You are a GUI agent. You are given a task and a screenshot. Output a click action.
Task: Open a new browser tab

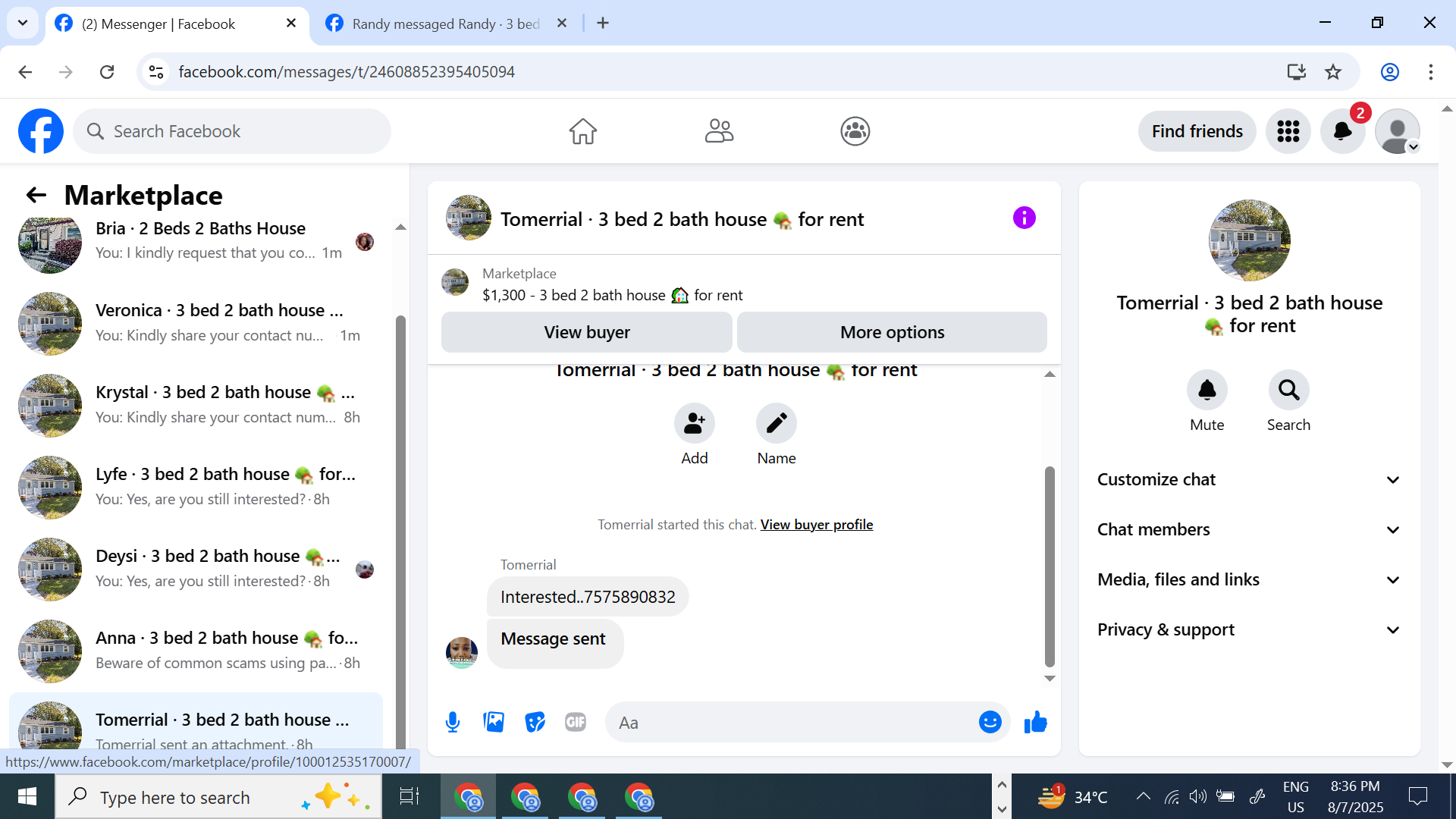[x=603, y=24]
